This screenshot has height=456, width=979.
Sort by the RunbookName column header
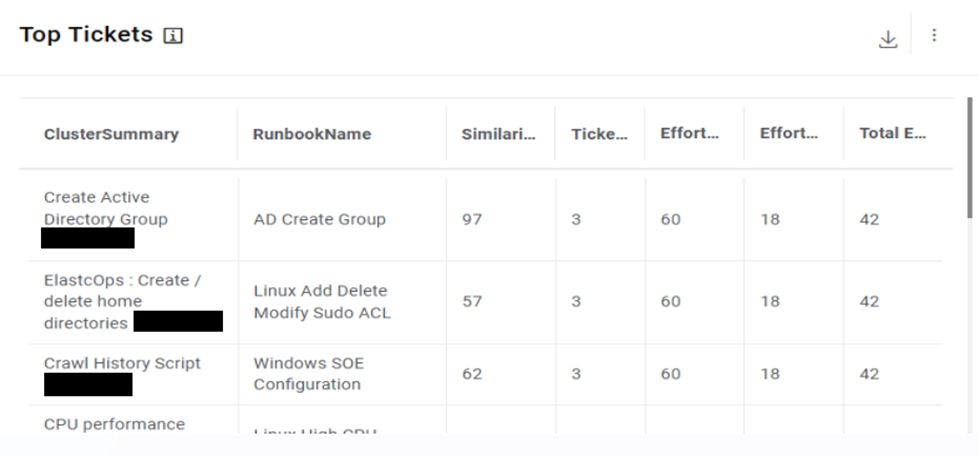point(312,134)
